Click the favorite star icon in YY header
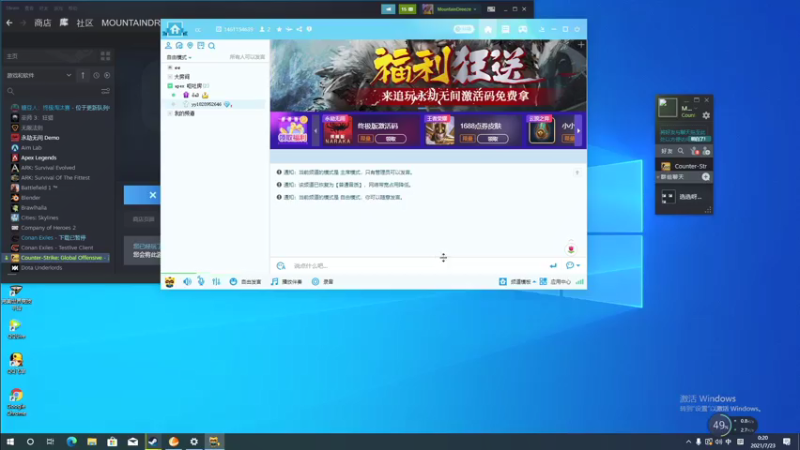800x450 pixels. tap(279, 29)
